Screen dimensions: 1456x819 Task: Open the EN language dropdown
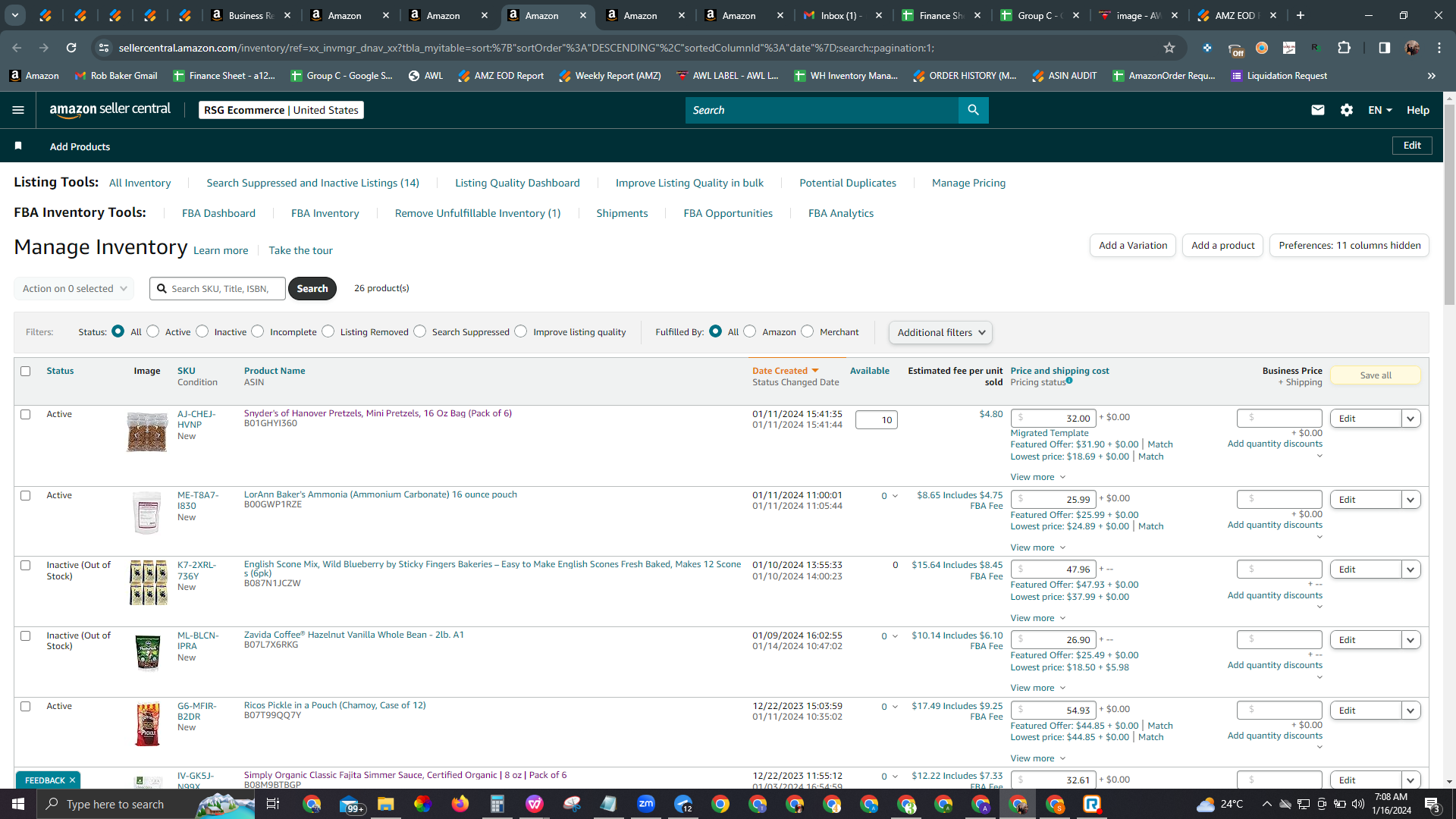1380,110
